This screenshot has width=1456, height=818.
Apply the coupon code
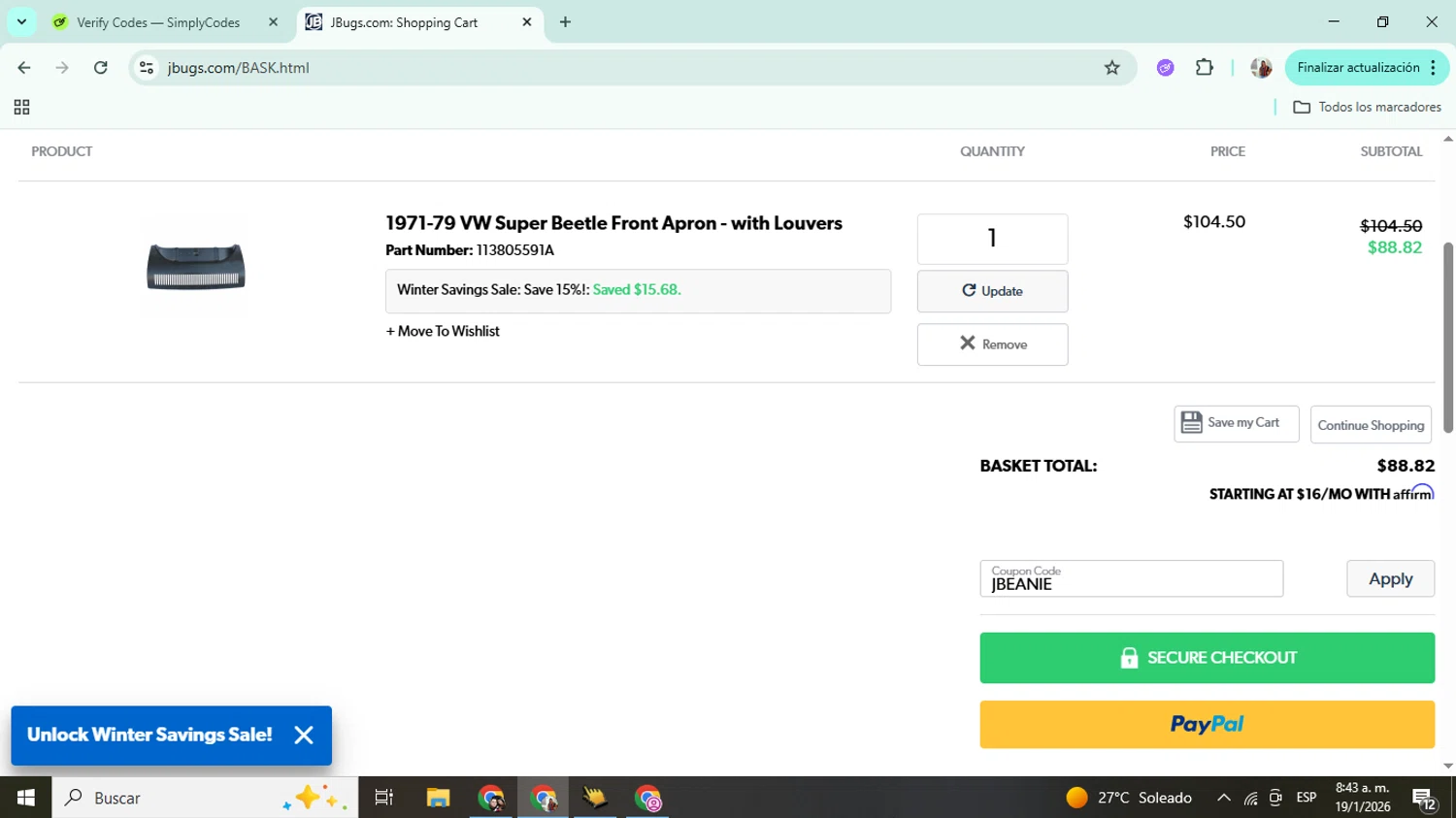1390,578
